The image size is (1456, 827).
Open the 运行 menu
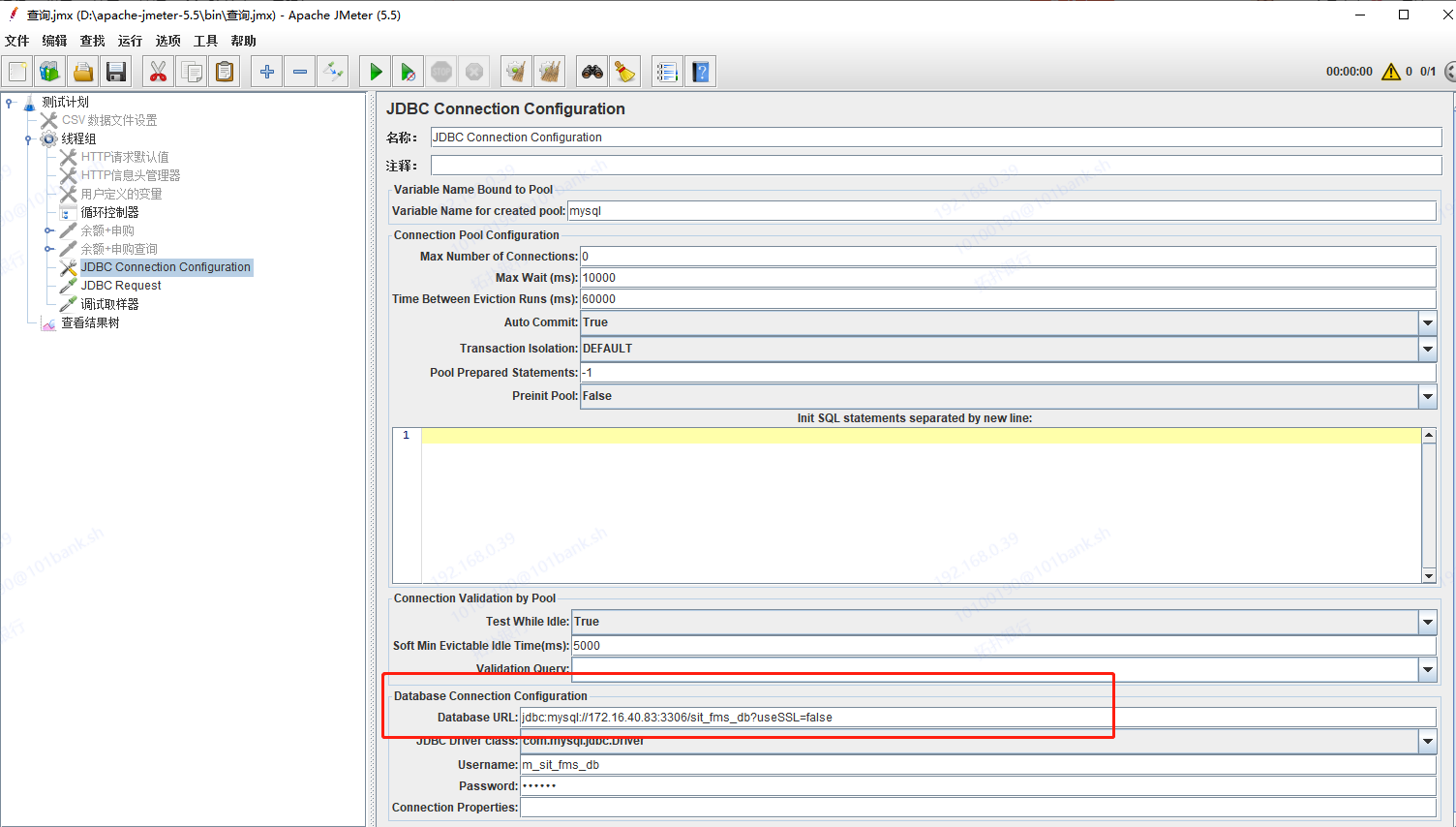click(x=130, y=41)
